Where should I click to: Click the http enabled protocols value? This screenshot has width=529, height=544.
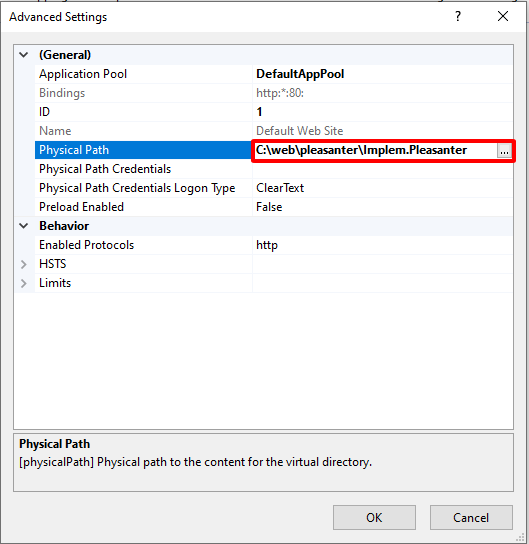click(267, 245)
